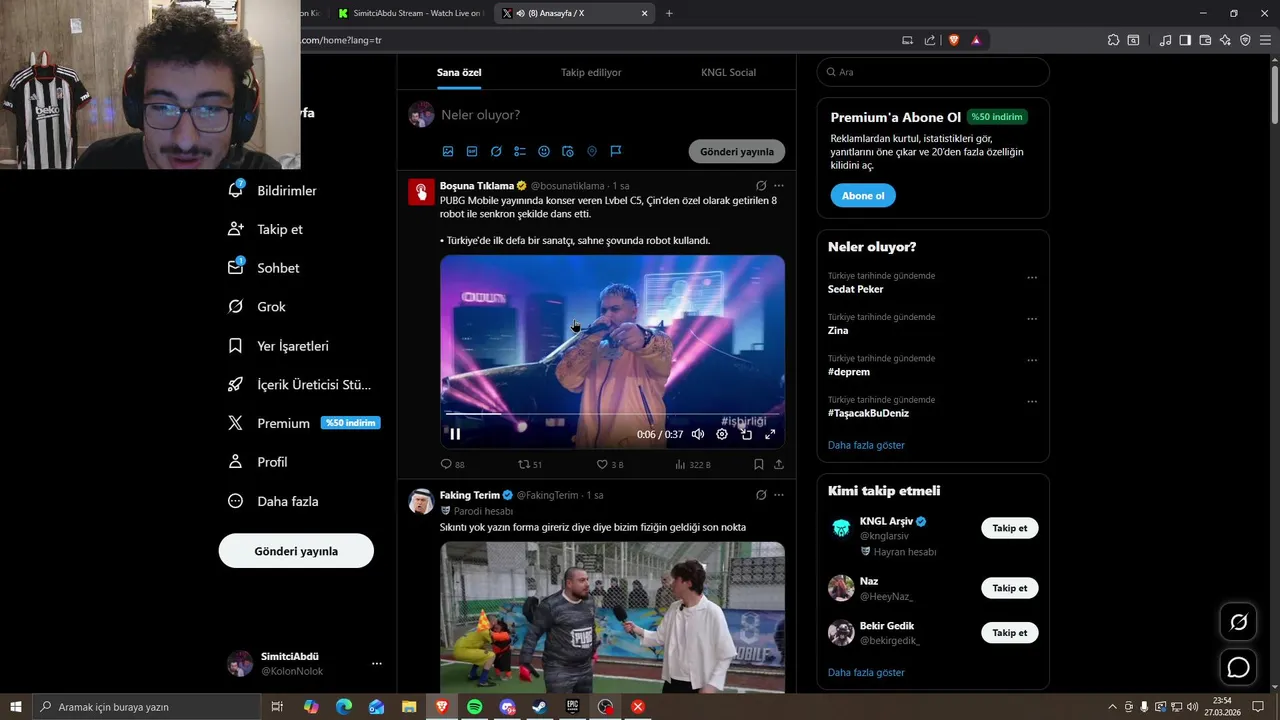Open floating Grok button
Image resolution: width=1280 pixels, height=720 pixels.
pyautogui.click(x=1238, y=622)
